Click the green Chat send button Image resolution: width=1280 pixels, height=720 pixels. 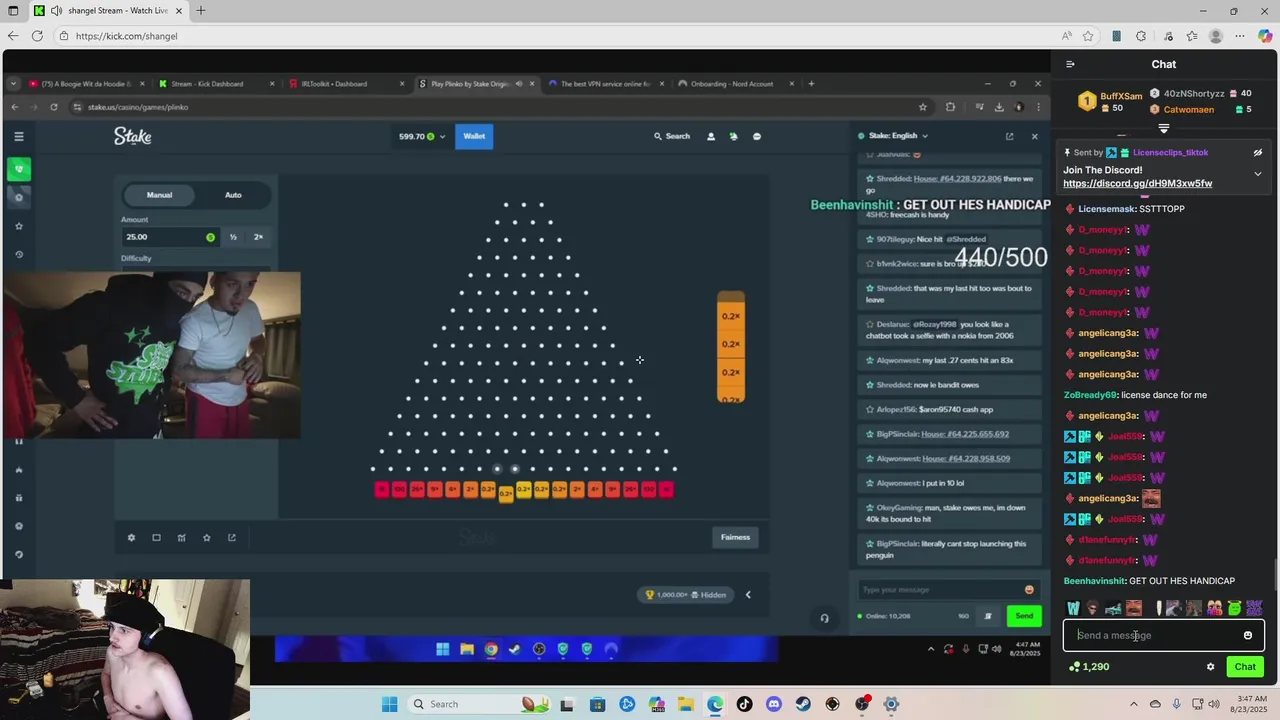(1245, 667)
